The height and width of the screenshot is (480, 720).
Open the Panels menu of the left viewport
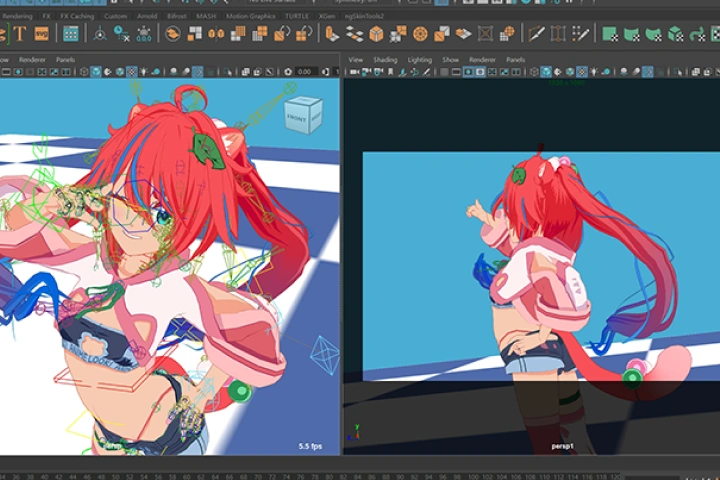[65, 60]
